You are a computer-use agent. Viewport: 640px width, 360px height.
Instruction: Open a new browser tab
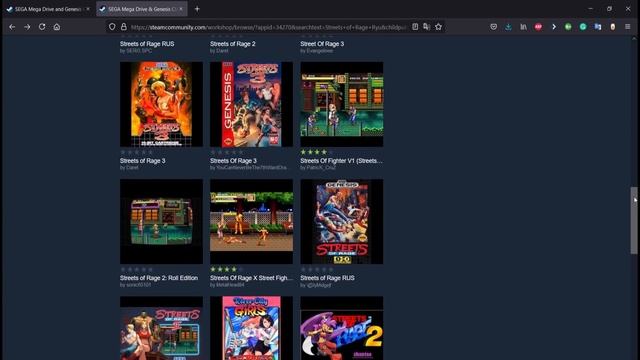(x=197, y=9)
